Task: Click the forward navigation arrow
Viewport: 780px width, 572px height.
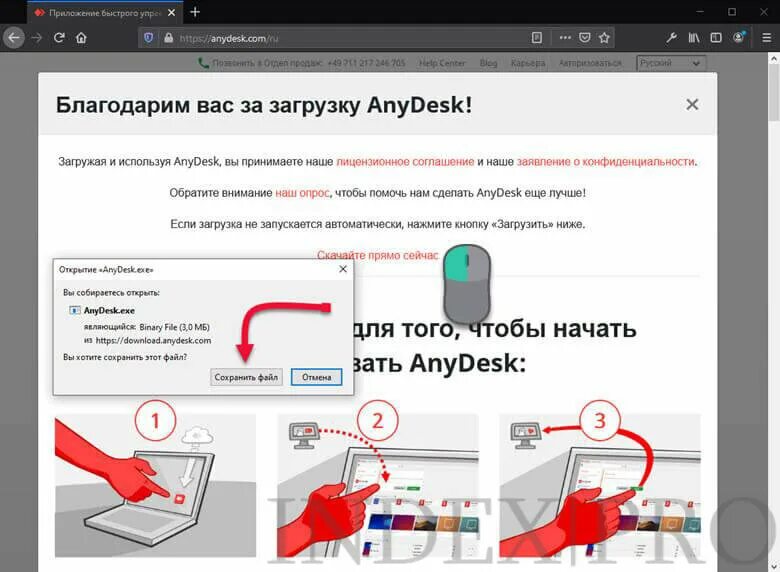Action: pos(36,38)
